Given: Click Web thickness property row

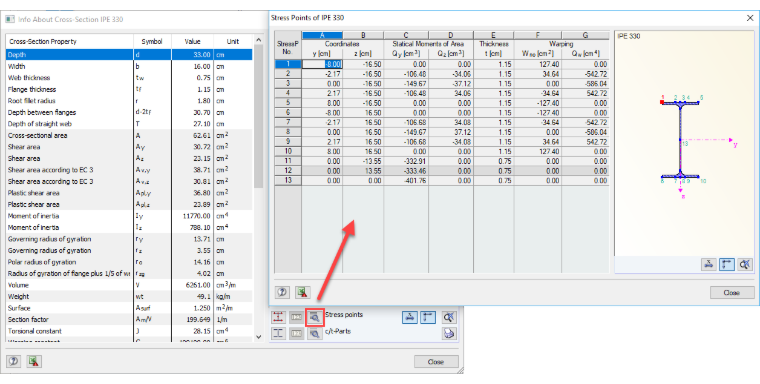Looking at the screenshot, I should (x=129, y=78).
